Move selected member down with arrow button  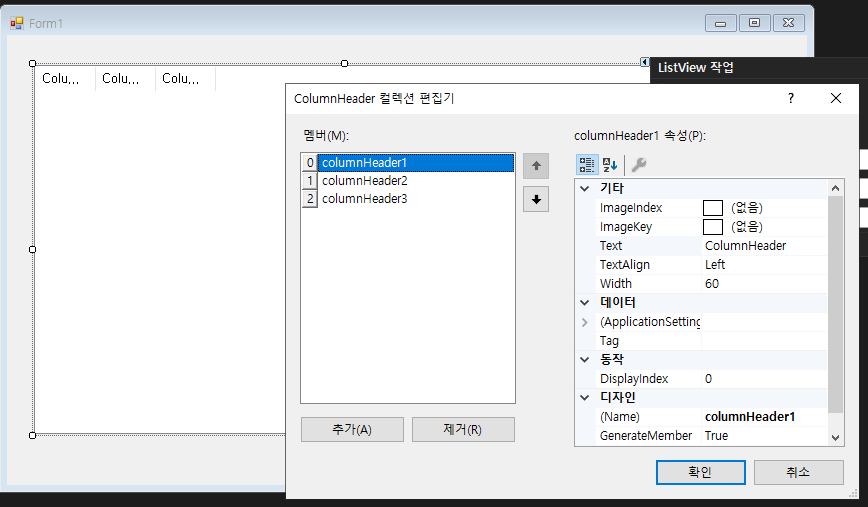[536, 199]
